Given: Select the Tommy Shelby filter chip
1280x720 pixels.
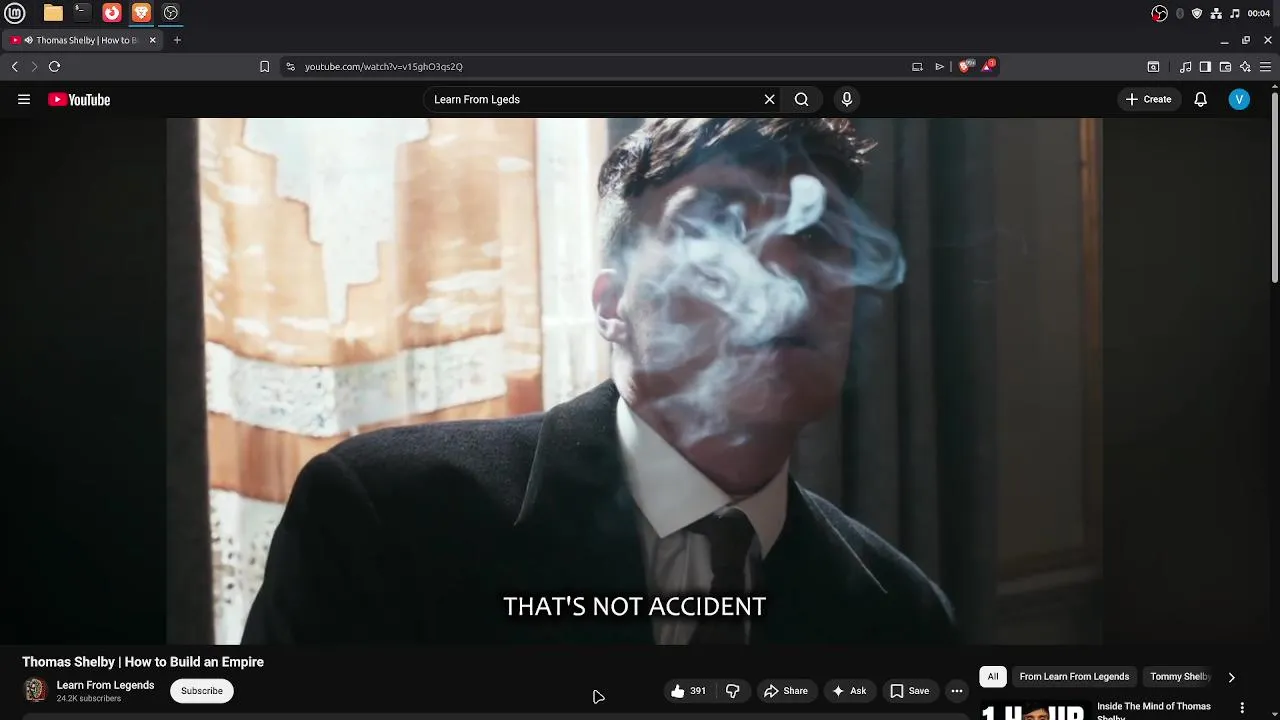Looking at the screenshot, I should pyautogui.click(x=1180, y=677).
